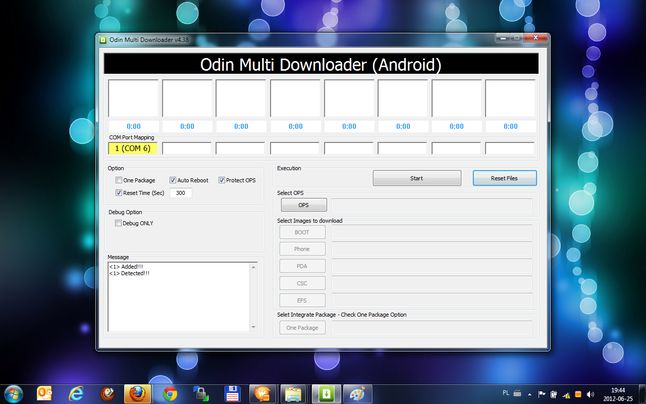Image resolution: width=646 pixels, height=404 pixels.
Task: Click the OPS file path field
Action: [x=432, y=205]
